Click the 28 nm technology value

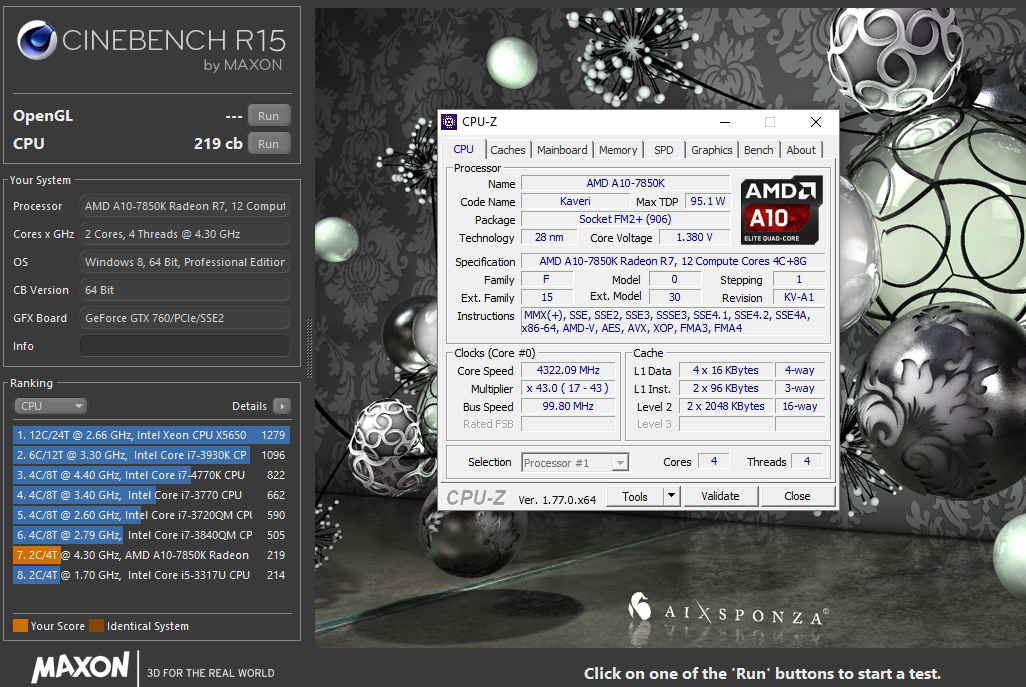[x=549, y=238]
